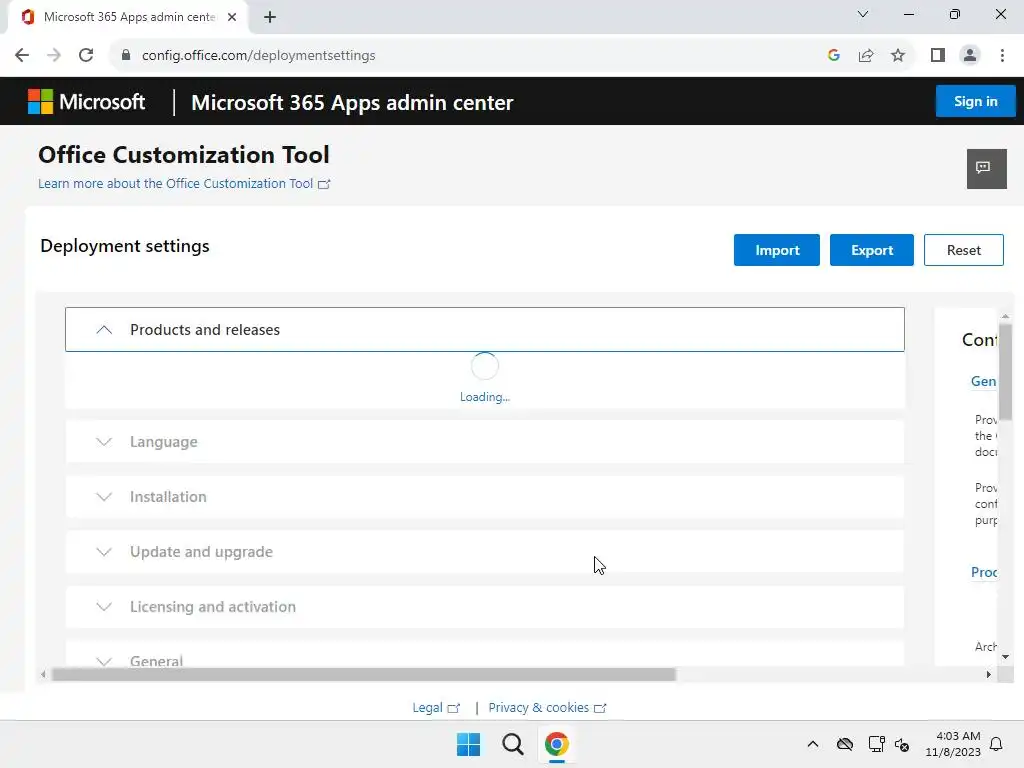Click the feedback icon button
The height and width of the screenshot is (768, 1024).
click(986, 168)
